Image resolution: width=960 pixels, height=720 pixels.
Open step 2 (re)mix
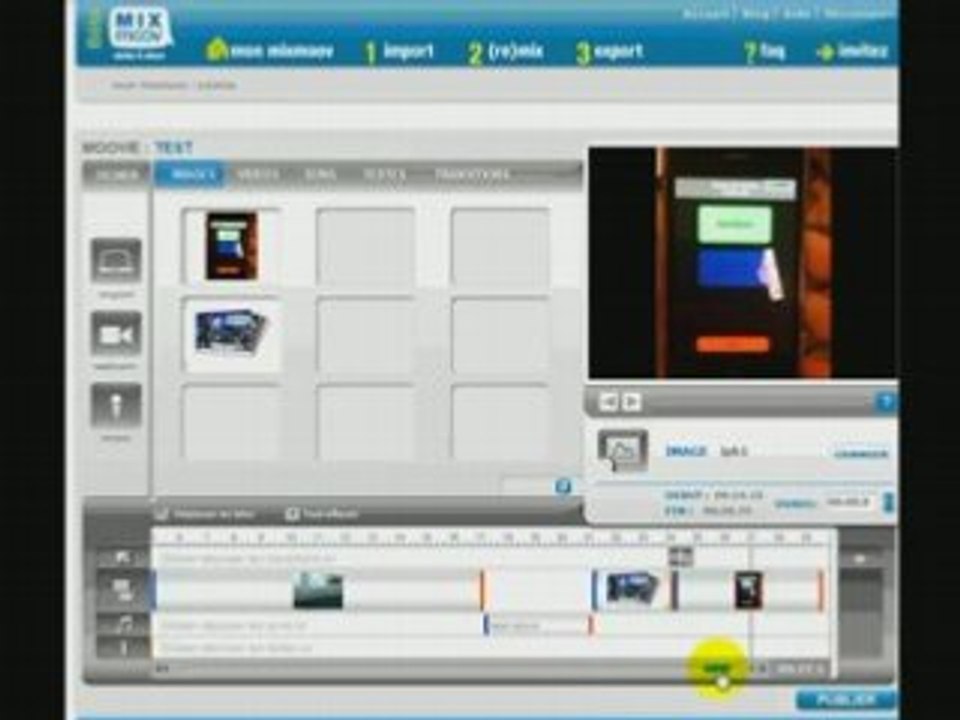[506, 52]
